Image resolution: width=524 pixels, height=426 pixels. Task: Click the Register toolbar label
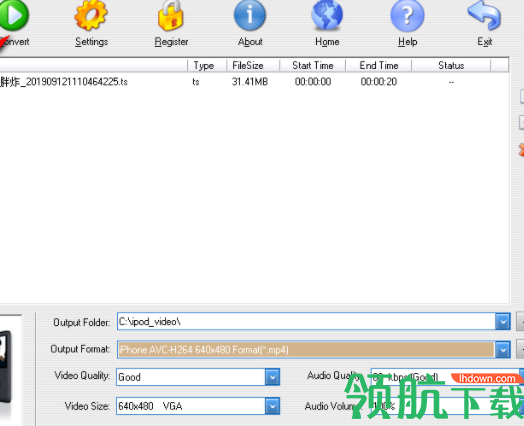(171, 42)
